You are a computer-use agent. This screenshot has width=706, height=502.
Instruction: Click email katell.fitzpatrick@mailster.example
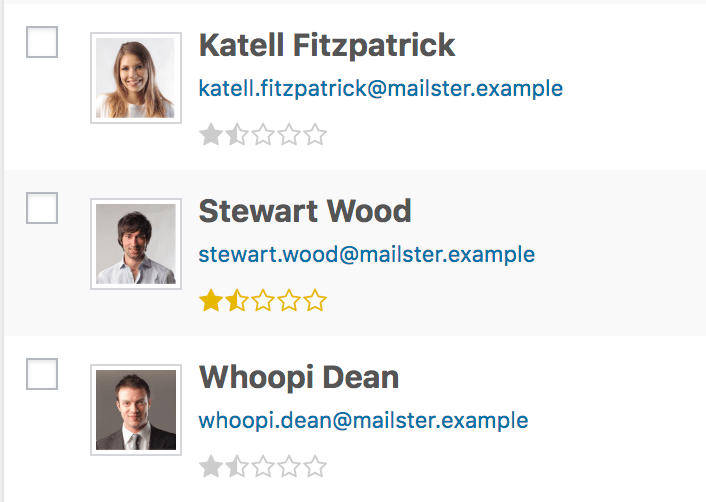pyautogui.click(x=380, y=89)
